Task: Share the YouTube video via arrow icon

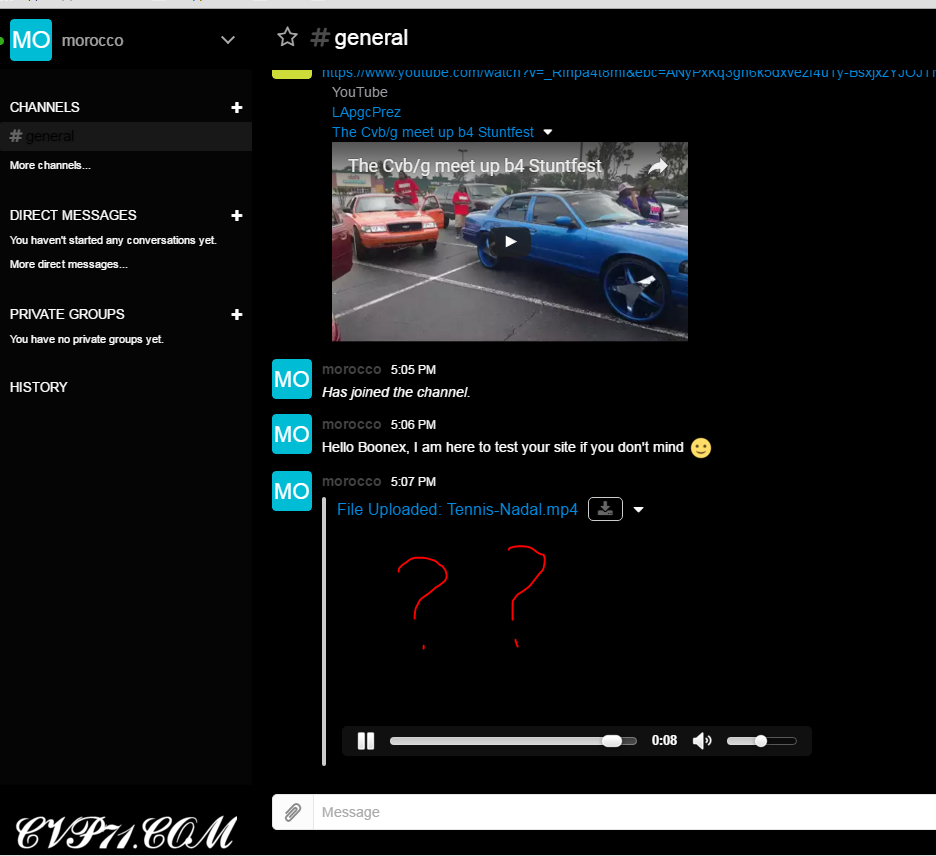Action: click(658, 166)
